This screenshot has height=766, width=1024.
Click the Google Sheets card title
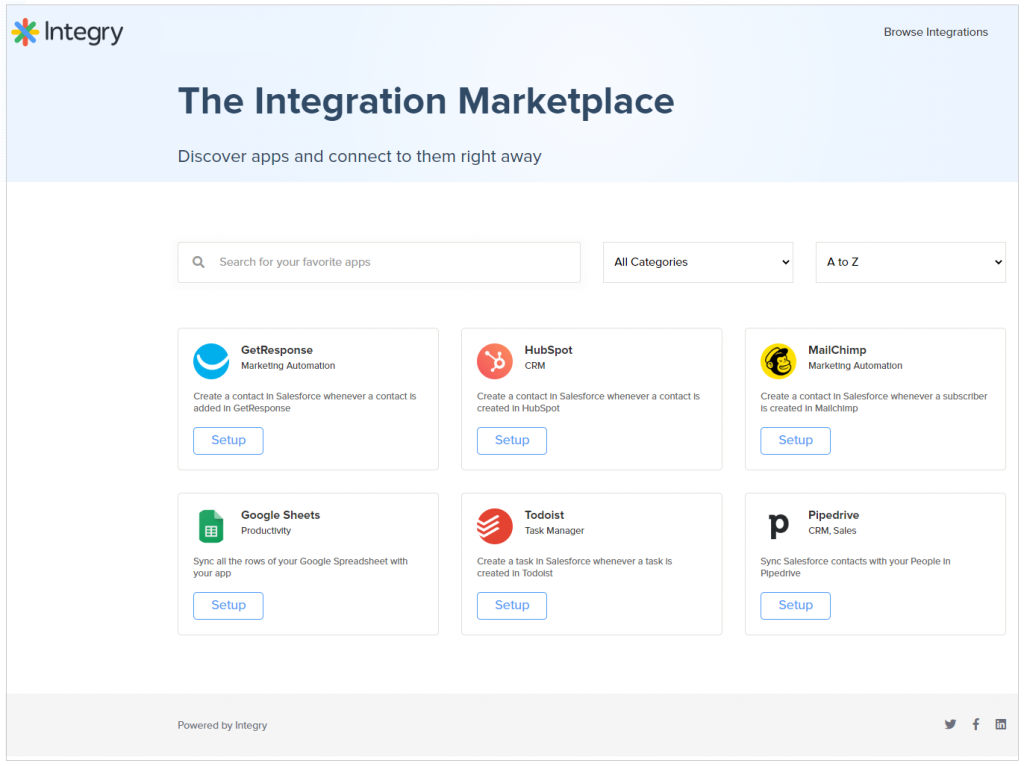tap(281, 515)
